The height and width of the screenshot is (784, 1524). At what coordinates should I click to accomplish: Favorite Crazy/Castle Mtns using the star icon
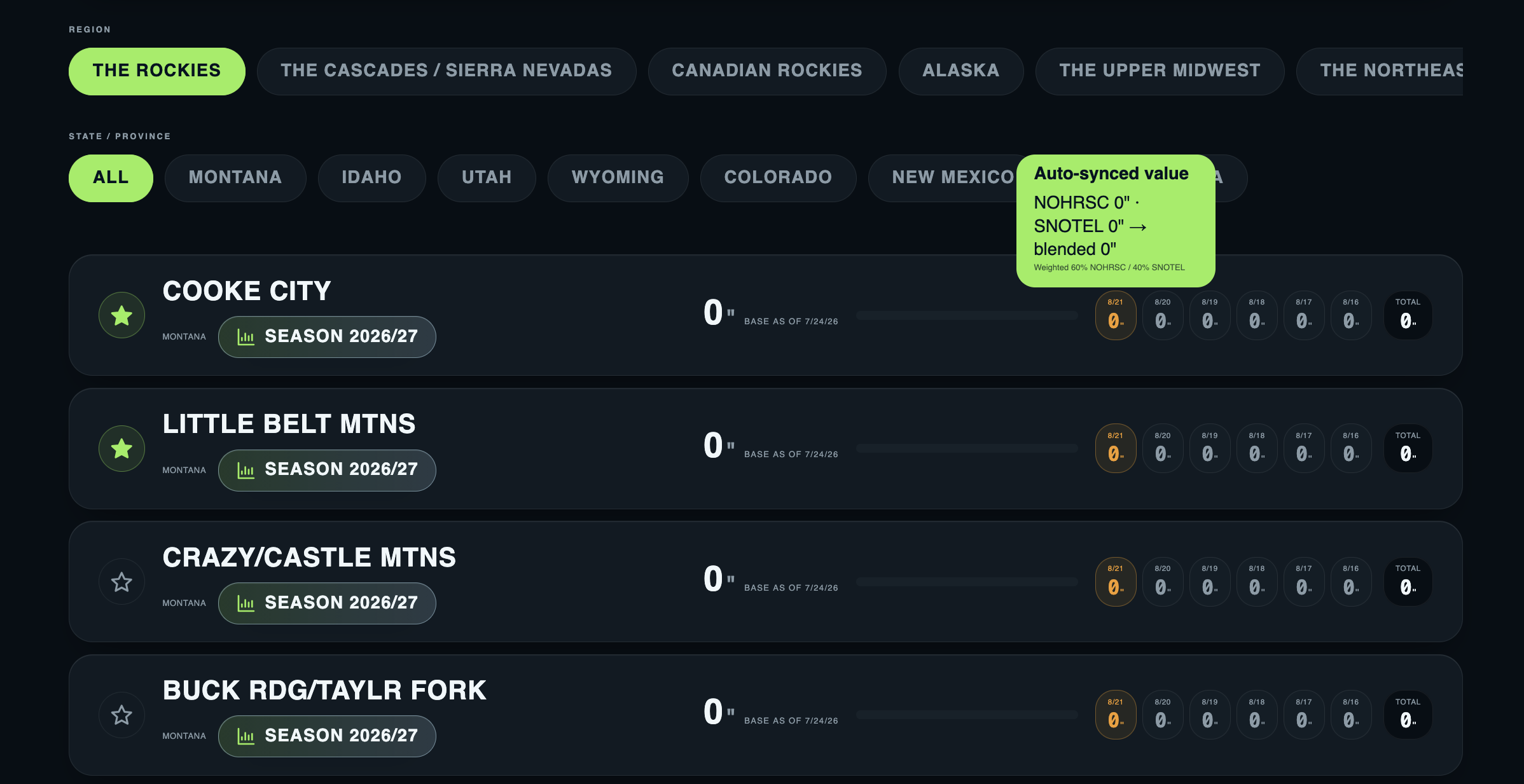(x=121, y=582)
